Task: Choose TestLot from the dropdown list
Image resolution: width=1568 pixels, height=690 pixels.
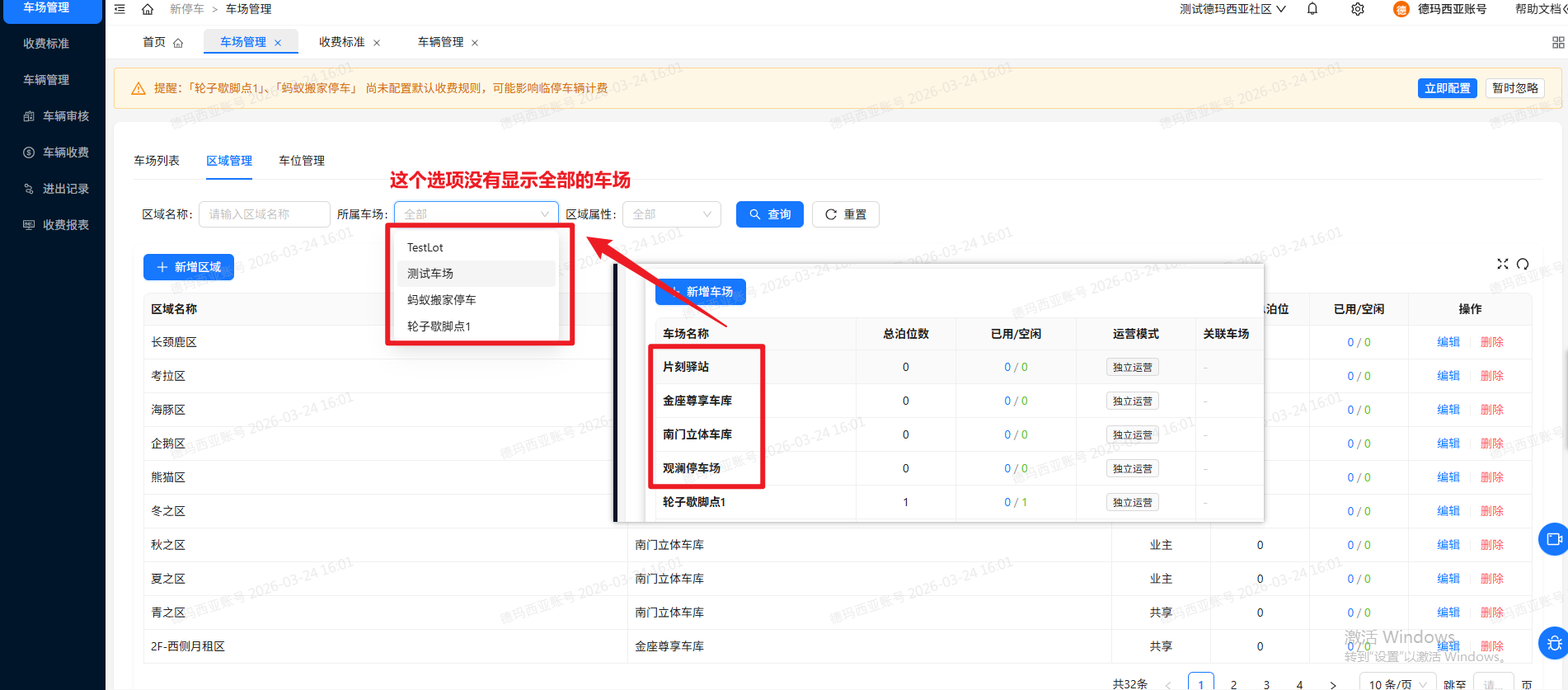Action: tap(477, 247)
